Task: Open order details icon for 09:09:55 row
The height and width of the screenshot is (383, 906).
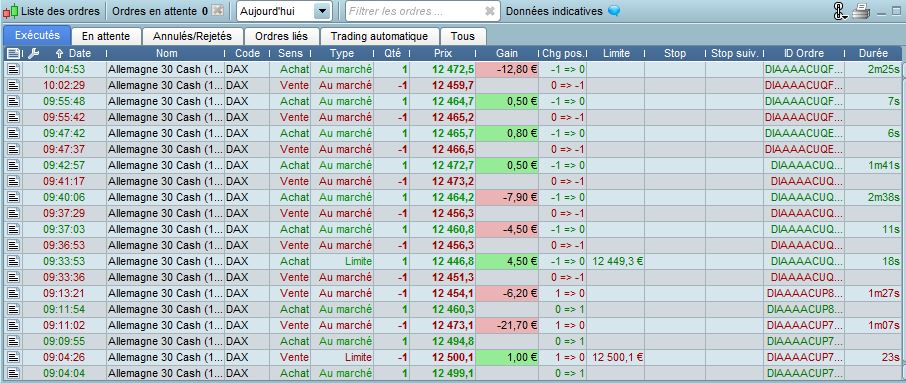Action: pos(13,341)
